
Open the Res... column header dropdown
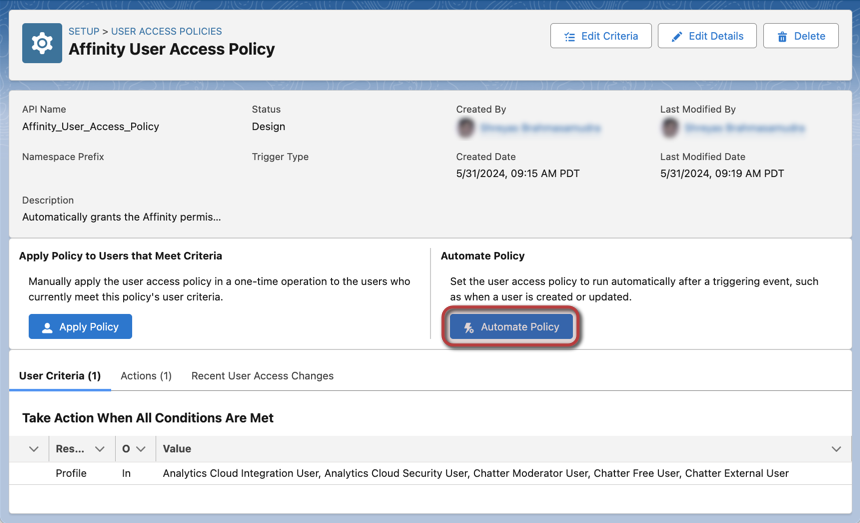[99, 449]
